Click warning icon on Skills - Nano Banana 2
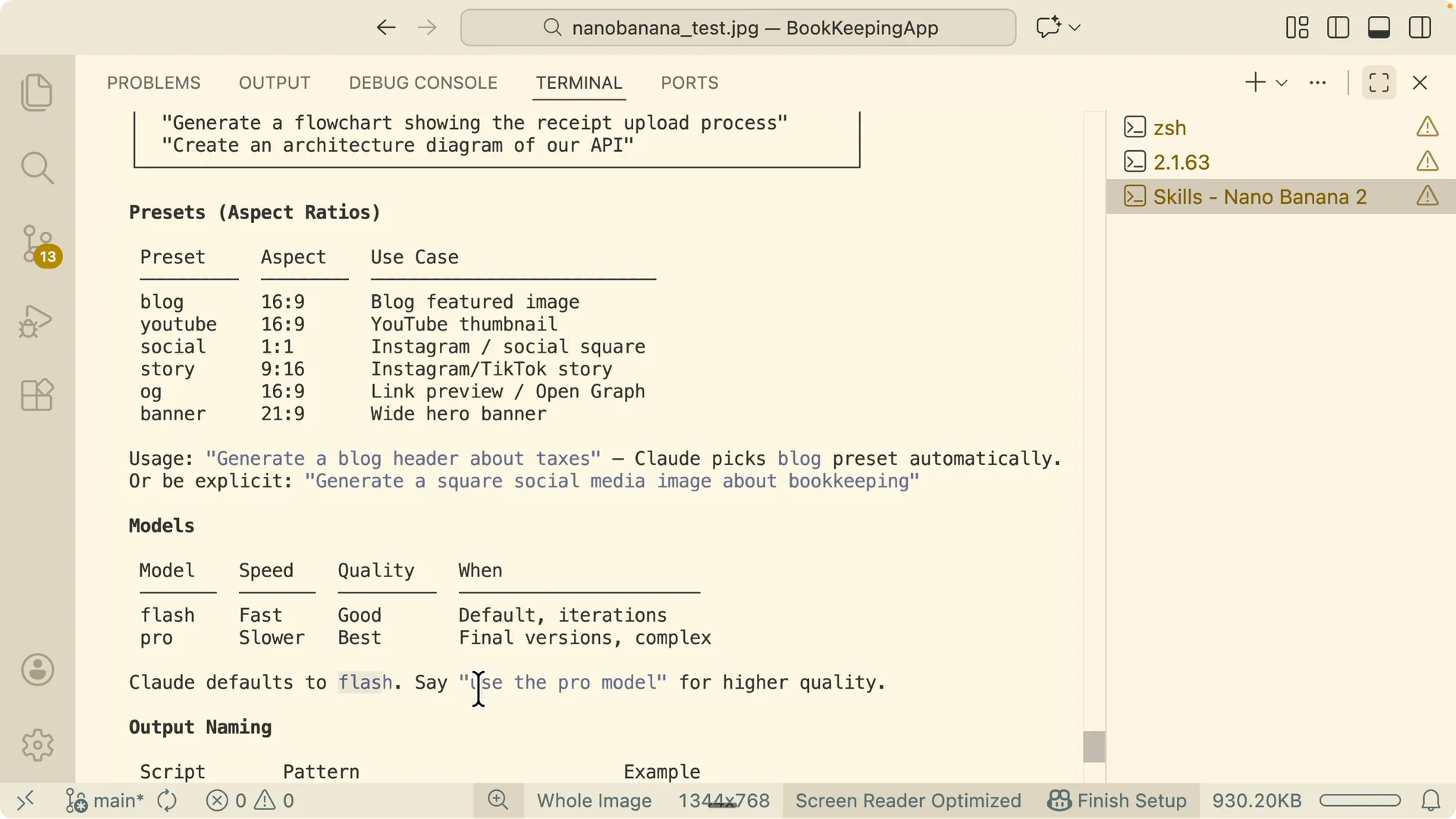 tap(1427, 196)
